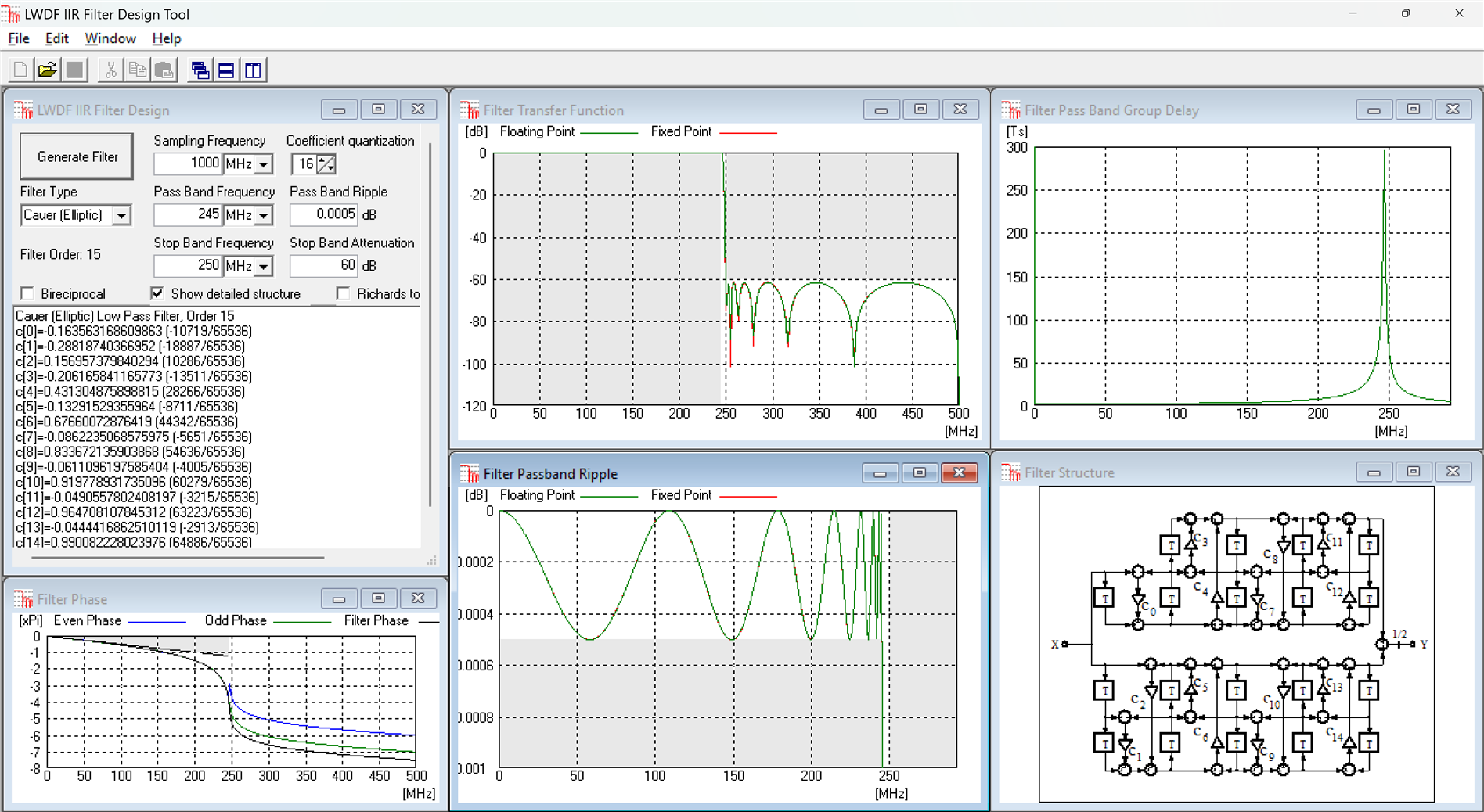Close the Filter Structure child window
The height and width of the screenshot is (812, 1484).
[x=1453, y=472]
